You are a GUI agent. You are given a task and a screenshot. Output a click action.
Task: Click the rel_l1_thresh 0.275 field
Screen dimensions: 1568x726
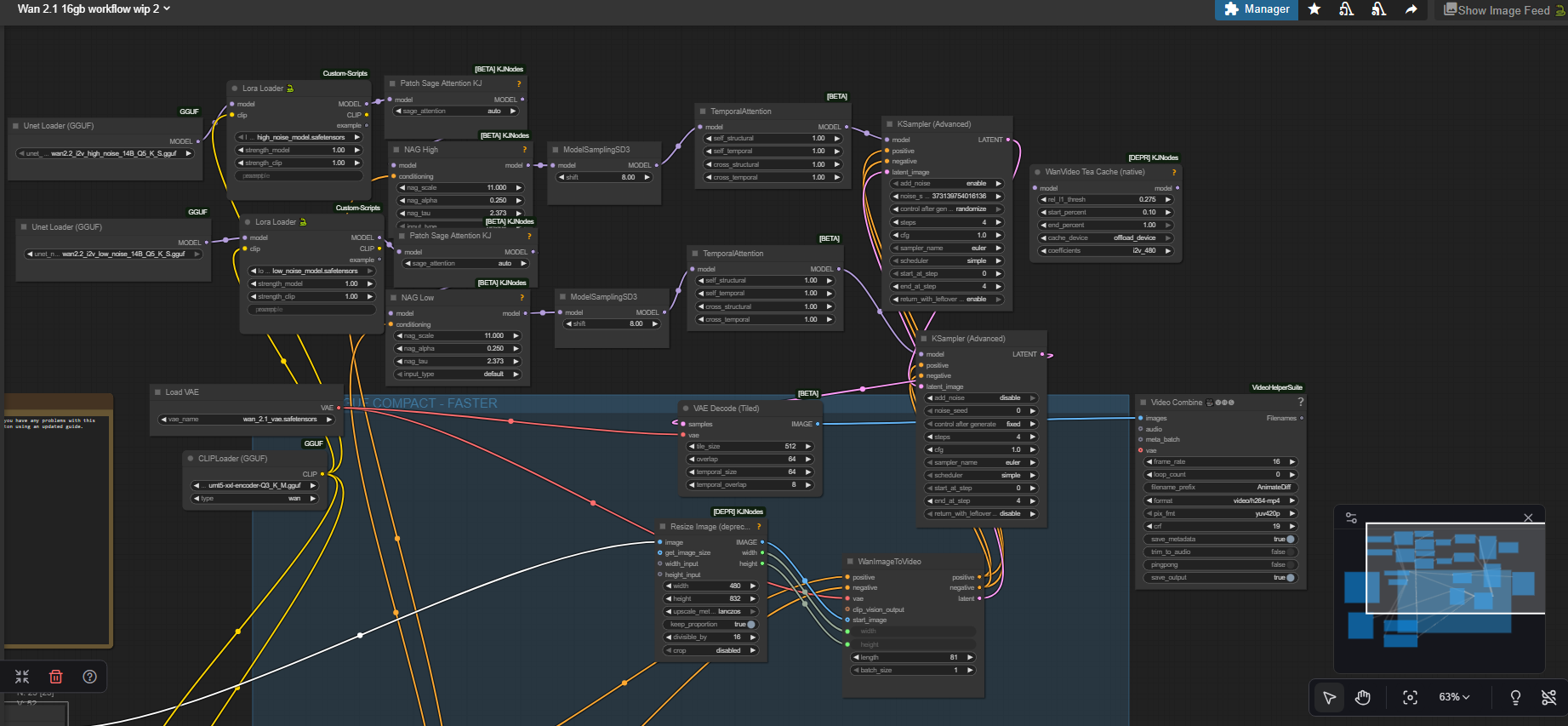coord(1106,200)
